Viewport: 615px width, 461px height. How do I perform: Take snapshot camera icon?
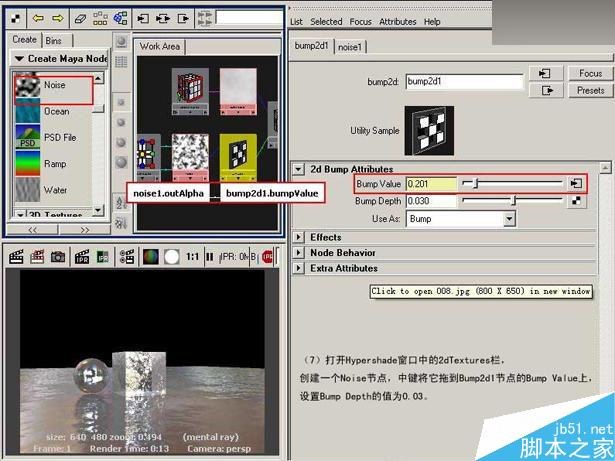pos(58,257)
